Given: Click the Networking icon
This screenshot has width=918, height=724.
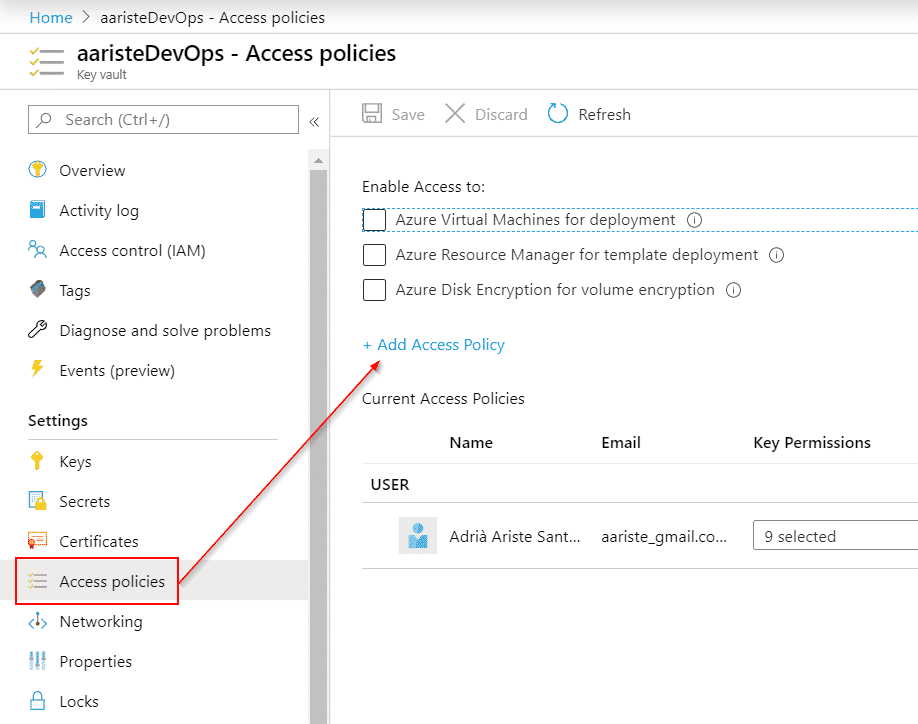Looking at the screenshot, I should pyautogui.click(x=37, y=621).
